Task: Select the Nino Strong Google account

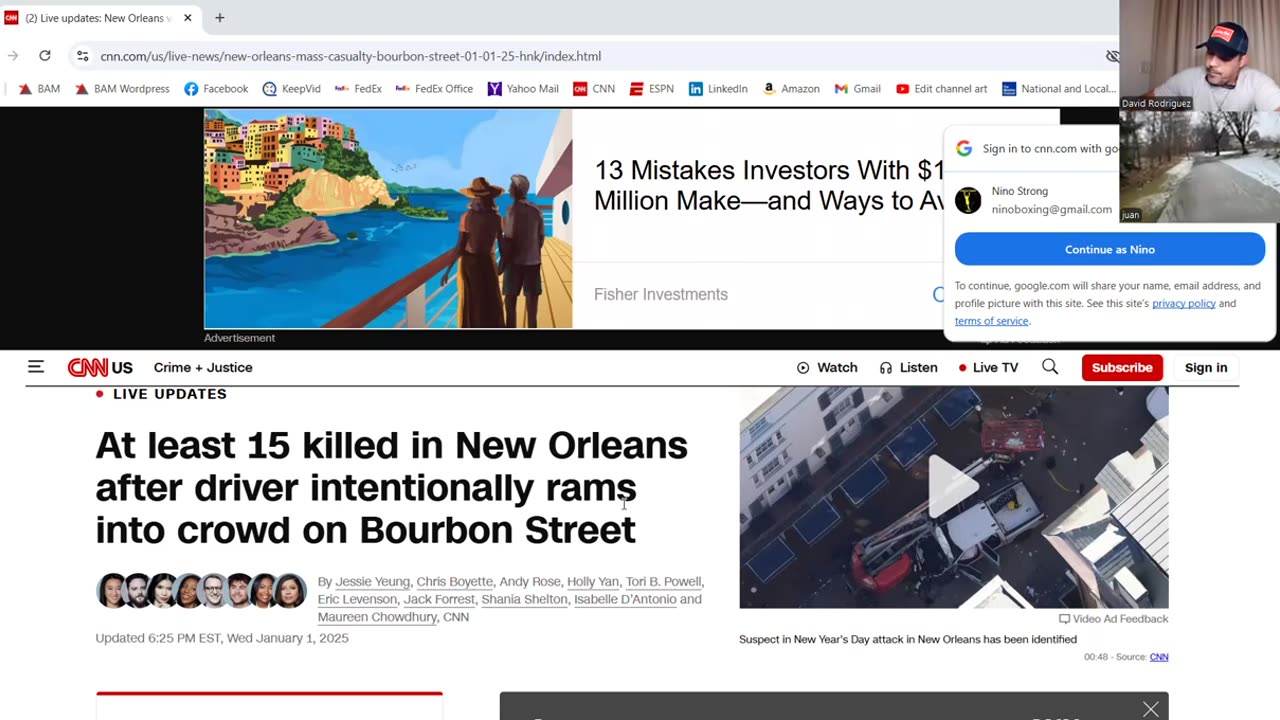Action: [x=1034, y=200]
